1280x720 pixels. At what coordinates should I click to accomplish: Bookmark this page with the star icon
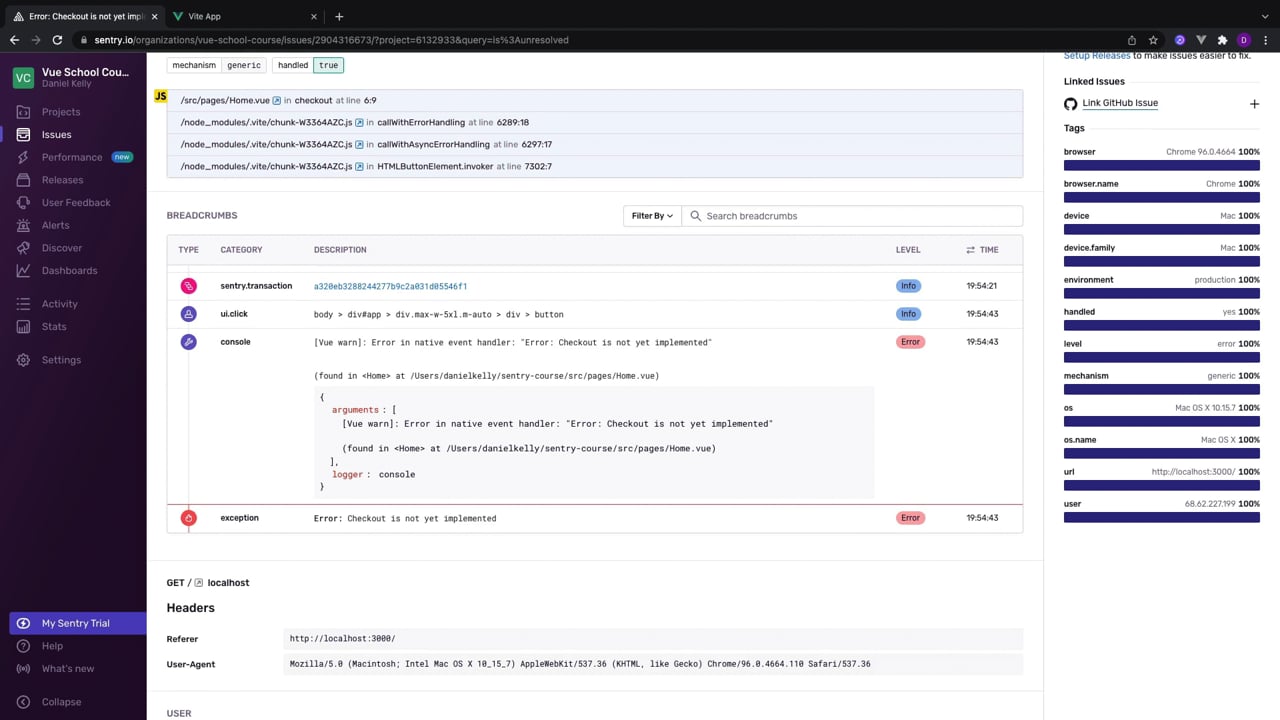[1153, 40]
